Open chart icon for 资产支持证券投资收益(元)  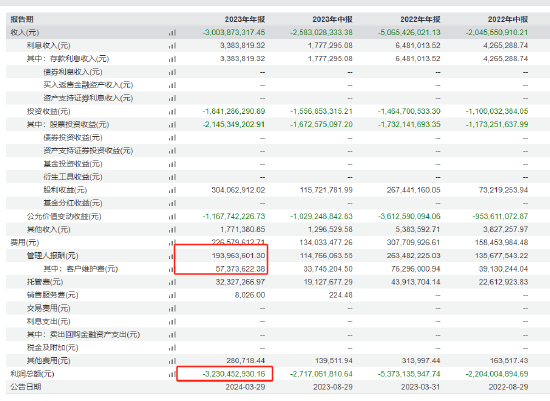(172, 151)
